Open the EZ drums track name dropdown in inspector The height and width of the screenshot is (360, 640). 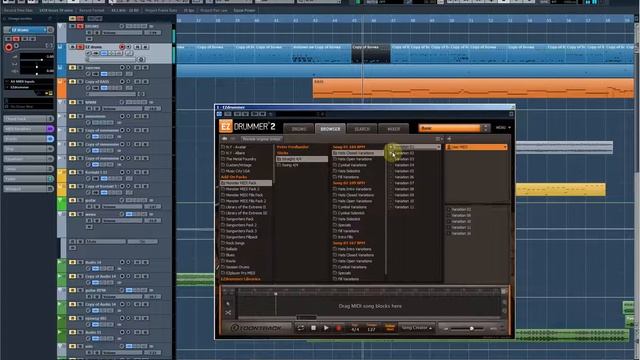(x=45, y=30)
